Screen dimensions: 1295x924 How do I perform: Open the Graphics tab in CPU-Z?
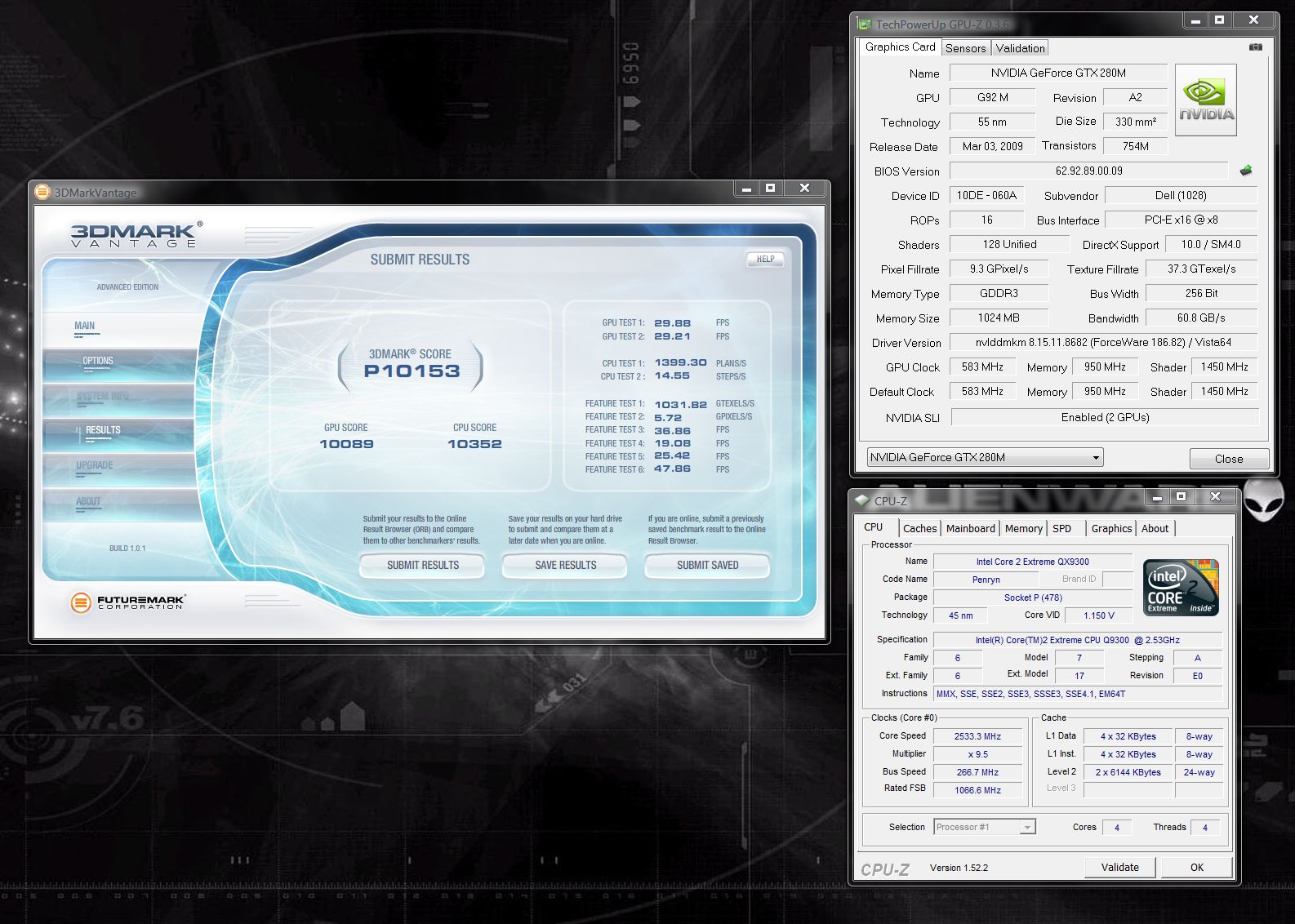(1111, 528)
